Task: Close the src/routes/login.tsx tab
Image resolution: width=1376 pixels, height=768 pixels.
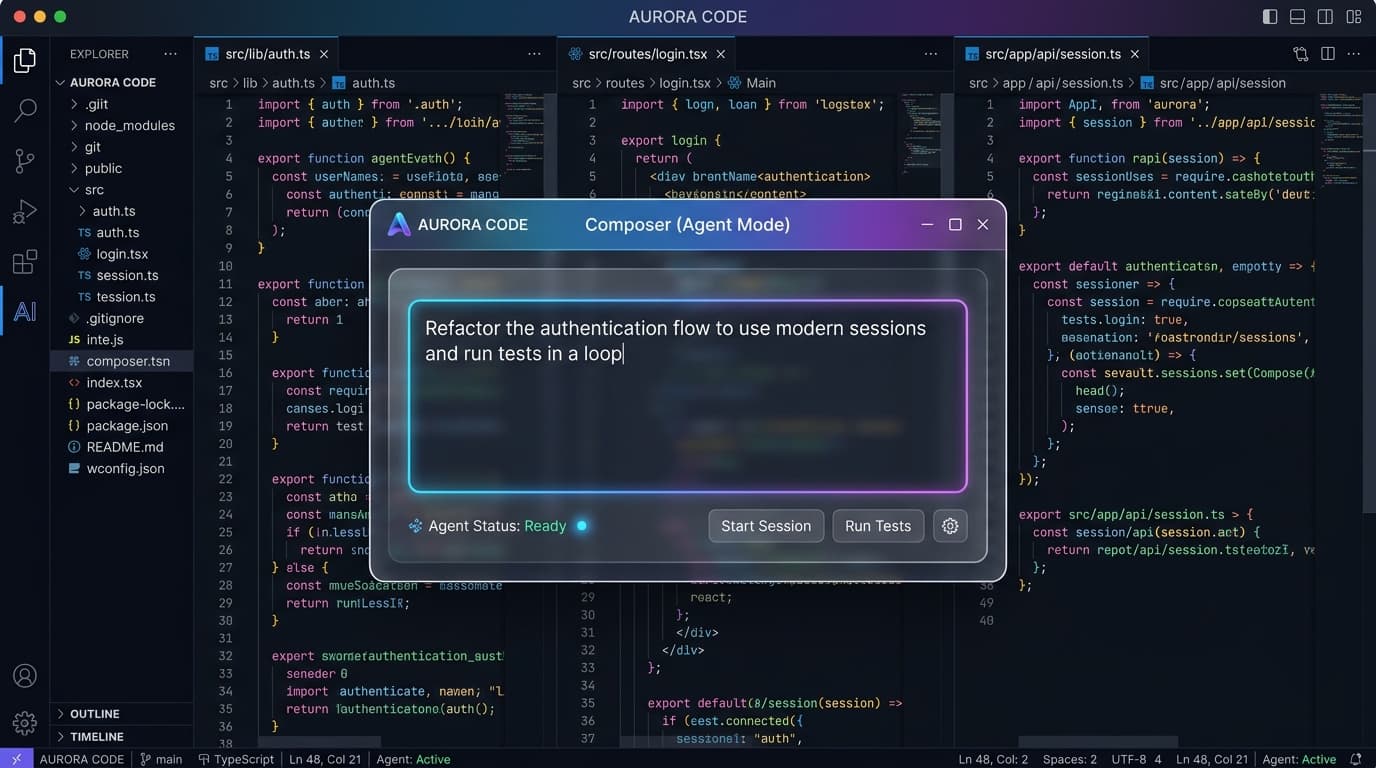Action: pos(721,54)
